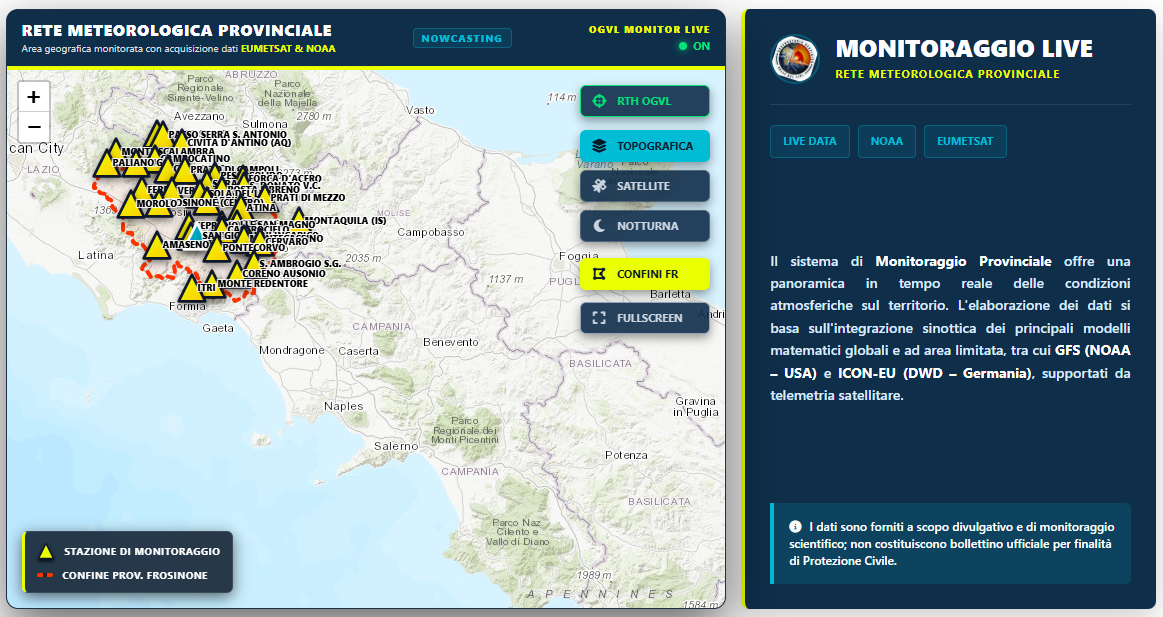Recenter map with RTH OGVL button

[x=645, y=101]
